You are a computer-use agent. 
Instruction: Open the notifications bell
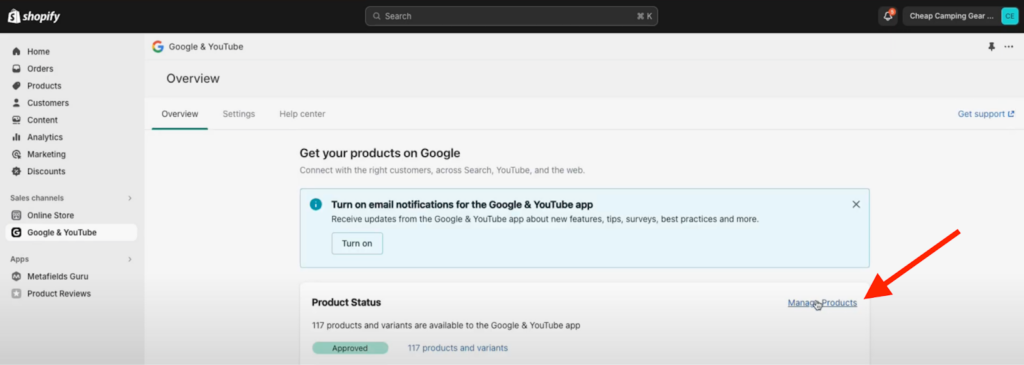(888, 16)
